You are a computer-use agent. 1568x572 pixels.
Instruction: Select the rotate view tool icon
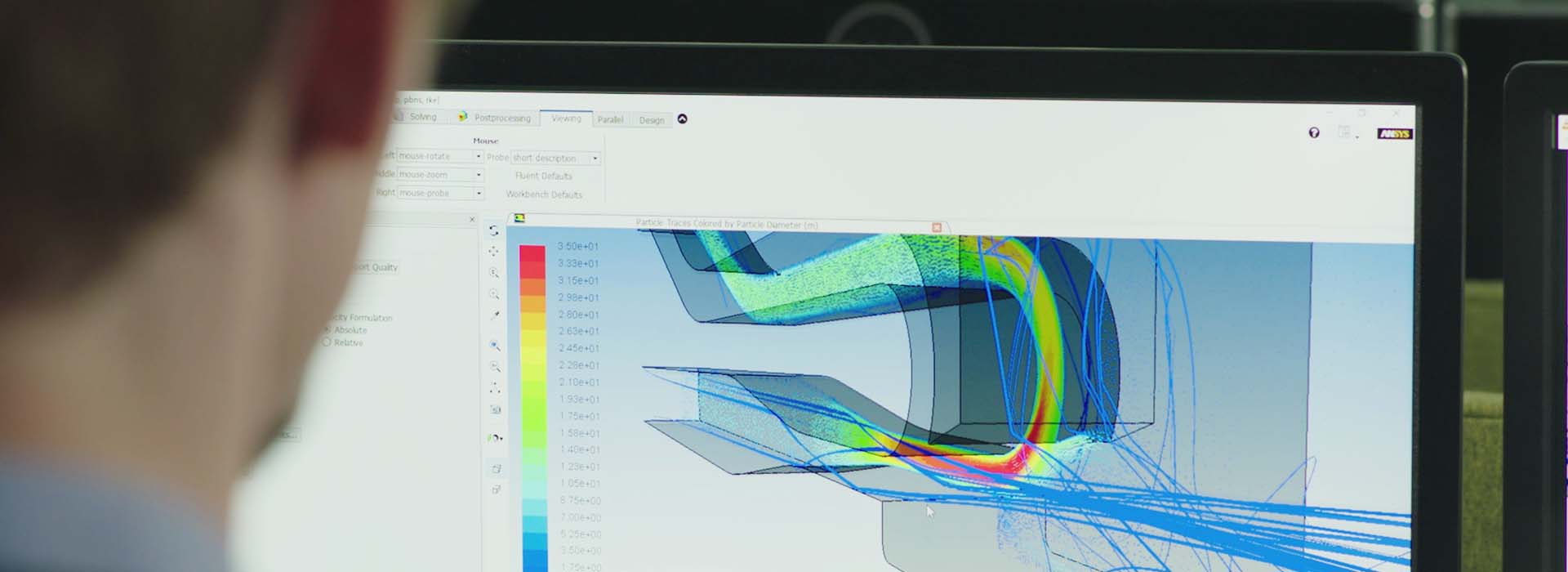[493, 230]
